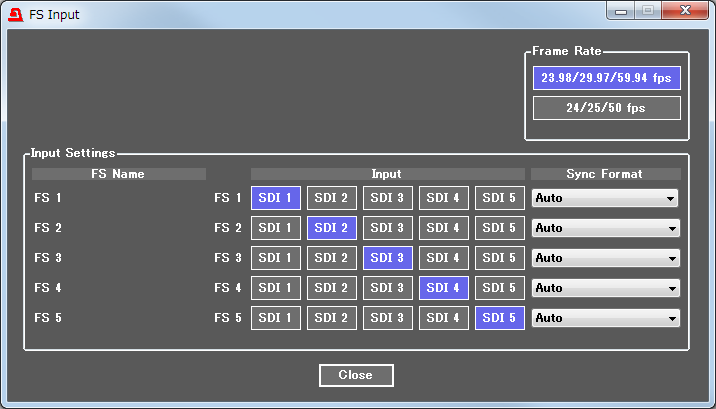The height and width of the screenshot is (409, 716).
Task: Open FS 1 Sync Format dropdown
Action: click(604, 198)
